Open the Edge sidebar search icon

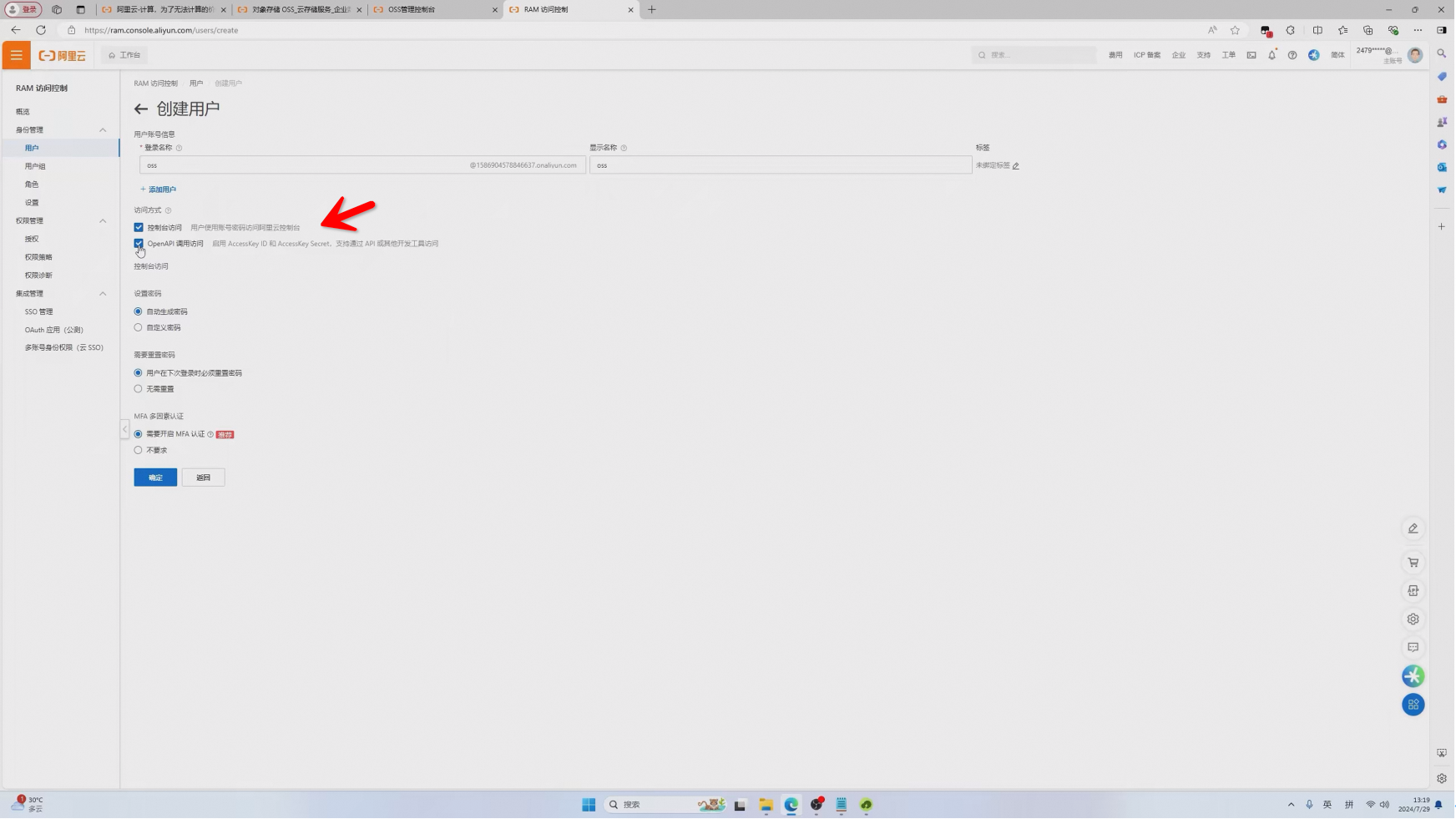[x=1442, y=53]
